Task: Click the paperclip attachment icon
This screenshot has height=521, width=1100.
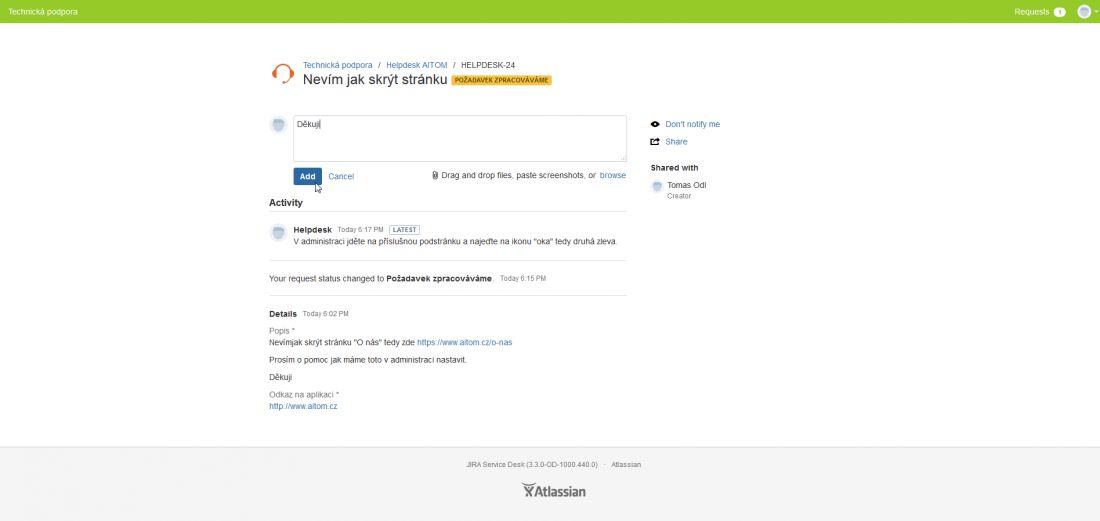Action: click(435, 175)
